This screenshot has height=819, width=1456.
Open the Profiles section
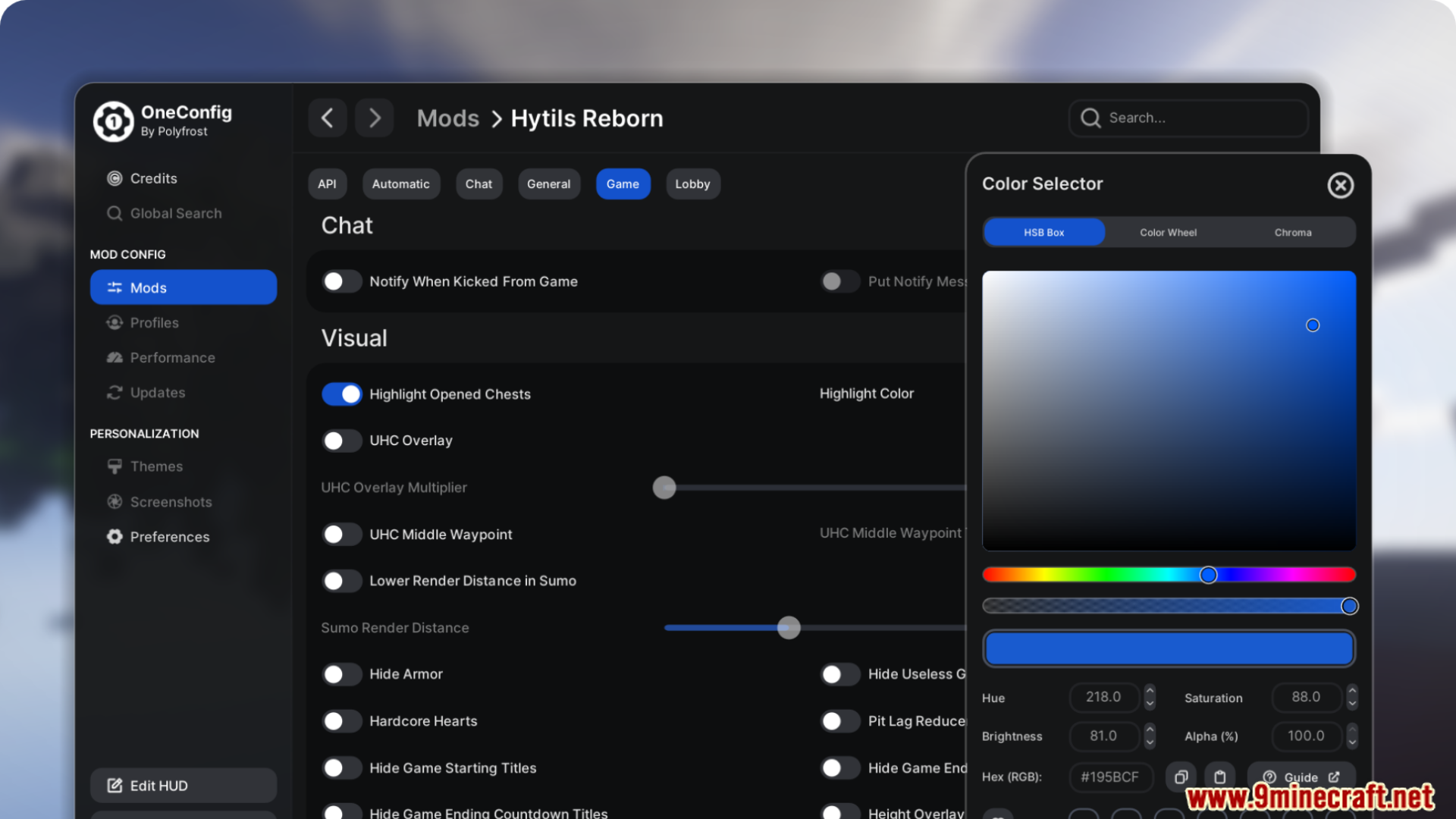pos(143,322)
